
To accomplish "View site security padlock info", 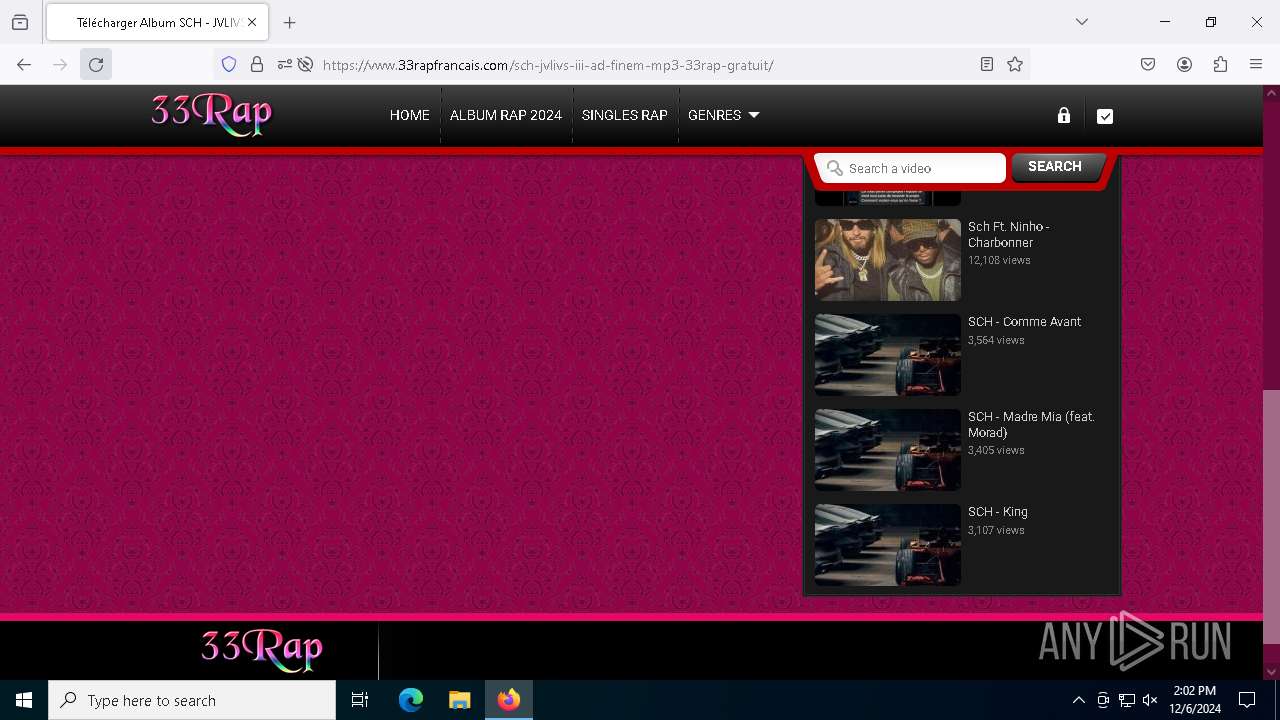I will point(257,65).
